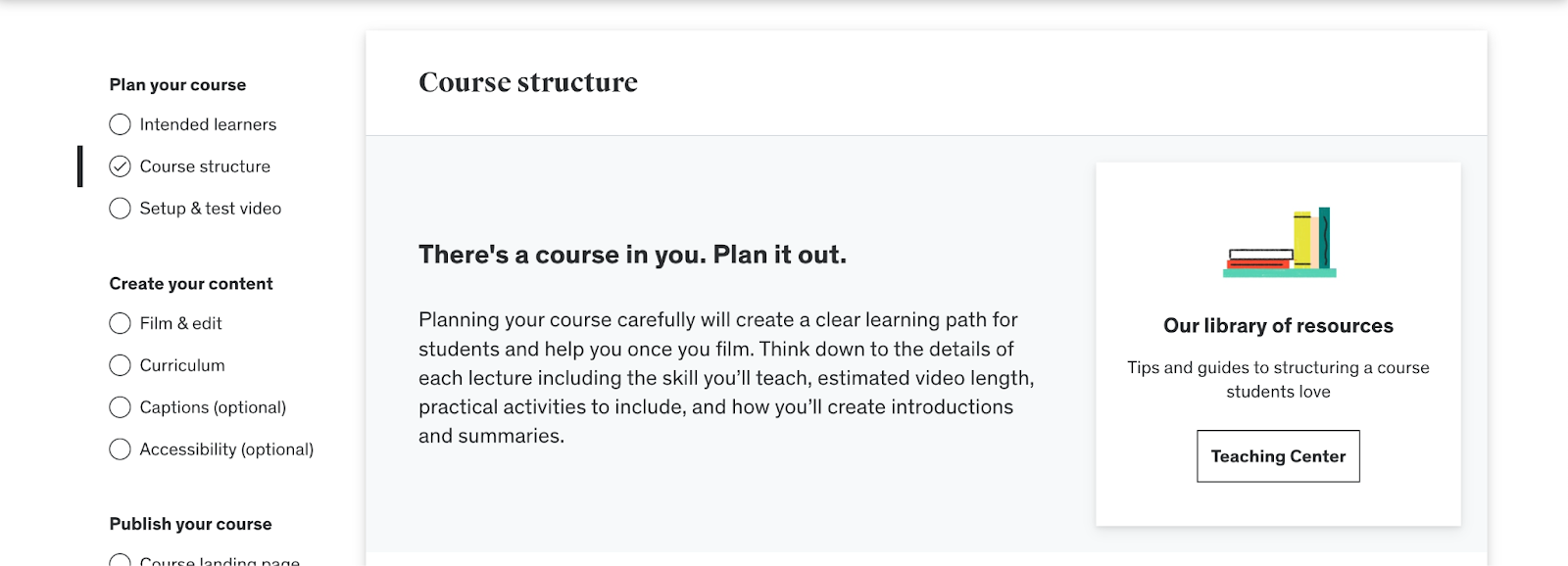This screenshot has width=1568, height=566.
Task: Select the Setup & test video step circle
Action: [120, 208]
